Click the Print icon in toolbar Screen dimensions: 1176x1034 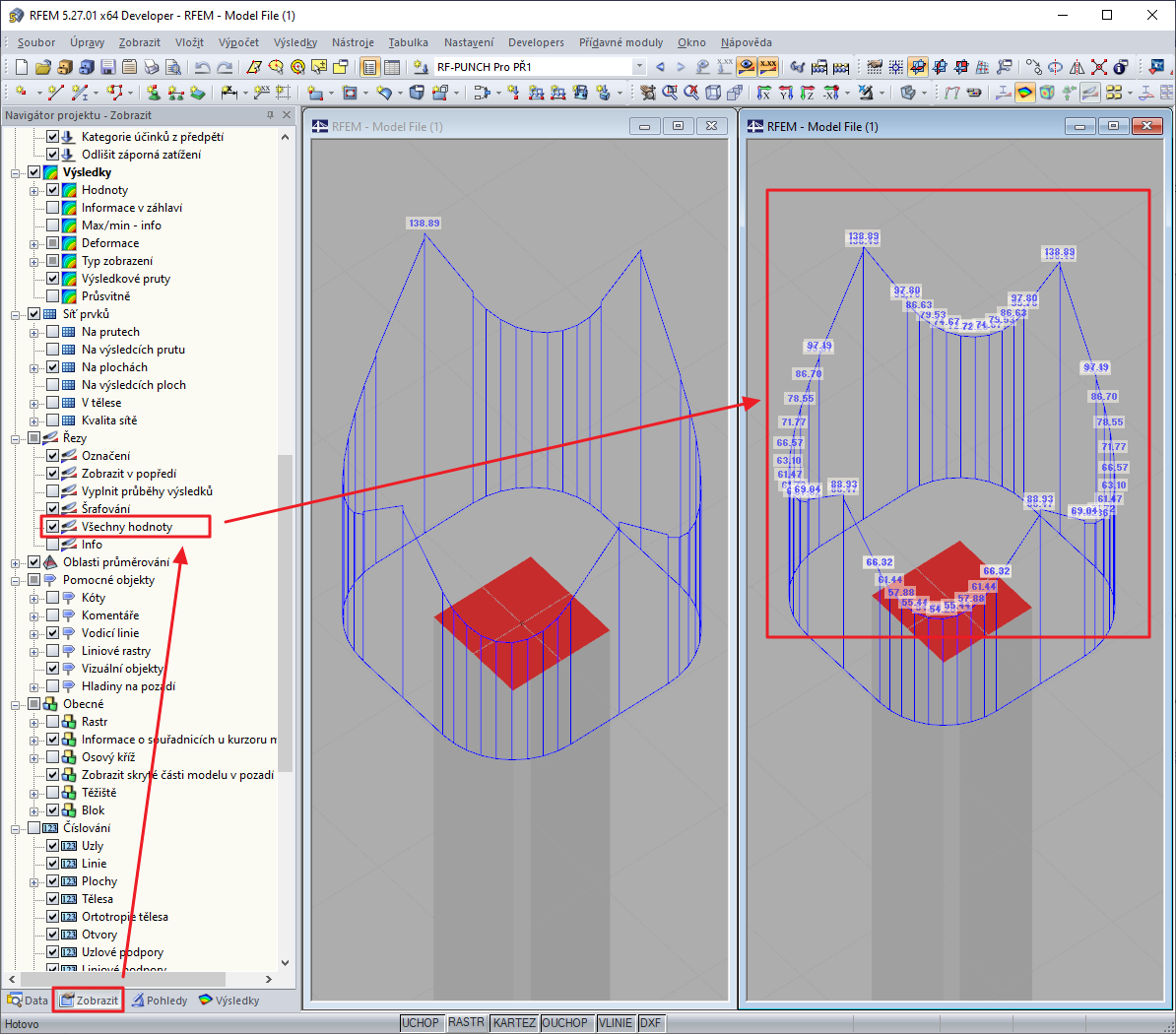click(152, 68)
